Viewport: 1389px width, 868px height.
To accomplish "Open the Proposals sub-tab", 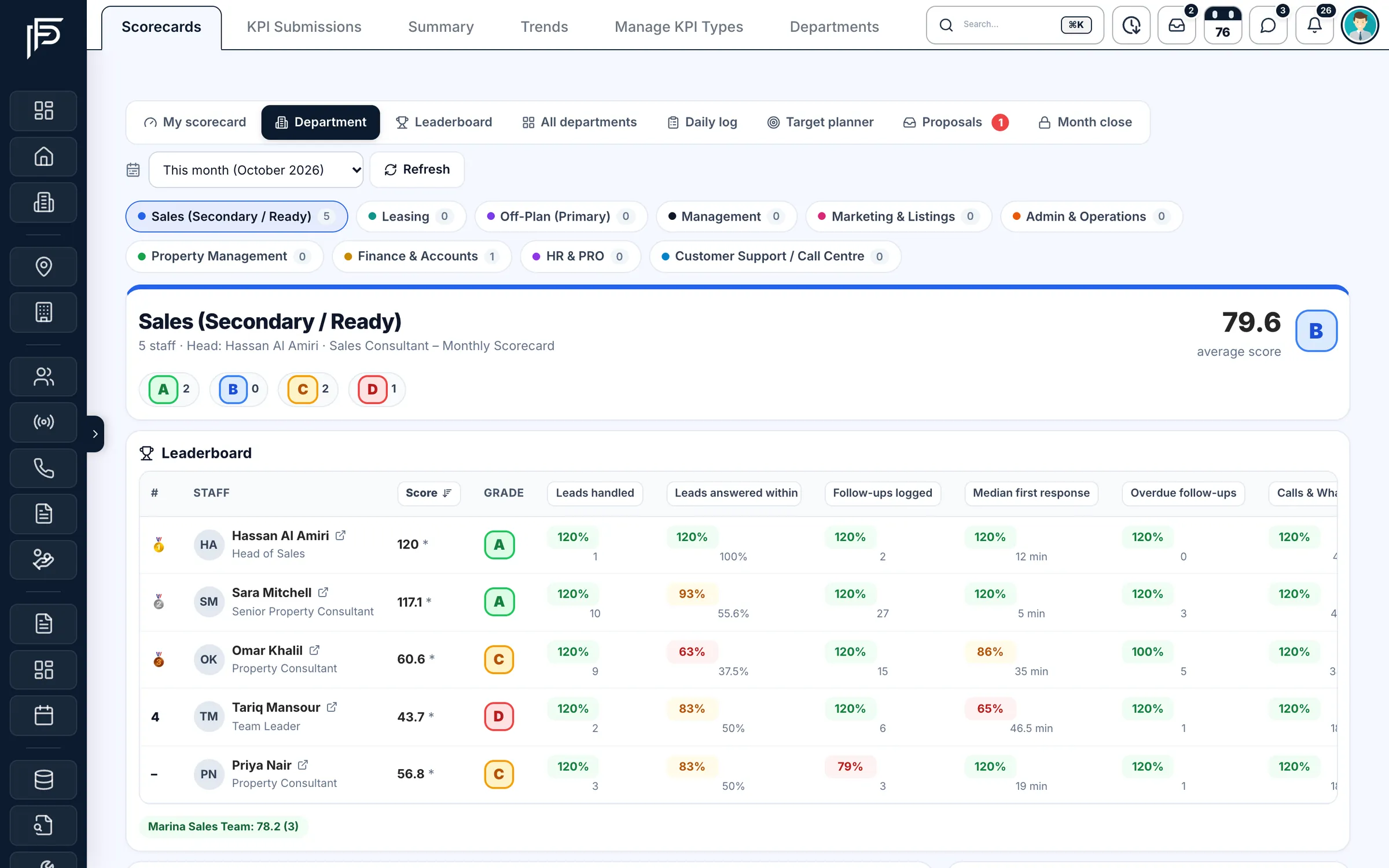I will point(956,122).
